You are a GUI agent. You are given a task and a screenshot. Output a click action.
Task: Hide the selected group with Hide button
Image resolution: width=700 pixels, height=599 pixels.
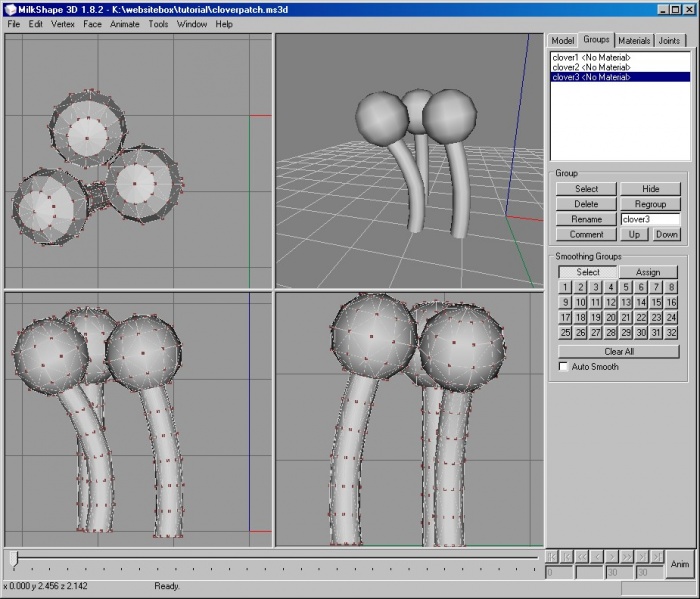click(650, 188)
